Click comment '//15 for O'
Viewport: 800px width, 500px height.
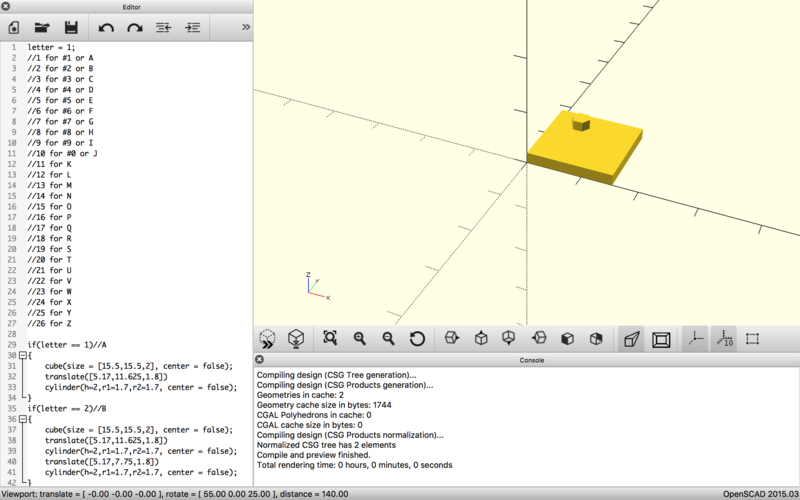[49, 207]
